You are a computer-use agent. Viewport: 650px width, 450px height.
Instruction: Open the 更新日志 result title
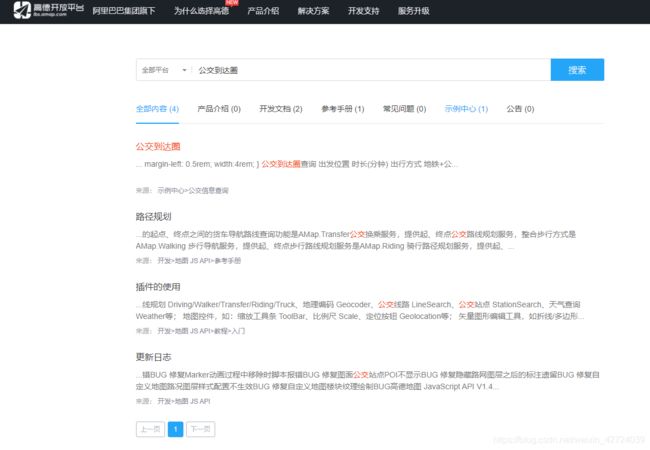[153, 357]
